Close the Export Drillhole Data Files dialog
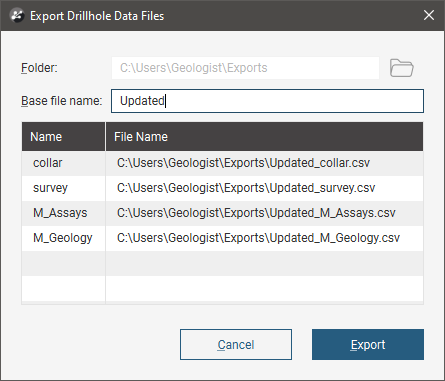Screen dimensions: 445x381 (x=429, y=15)
